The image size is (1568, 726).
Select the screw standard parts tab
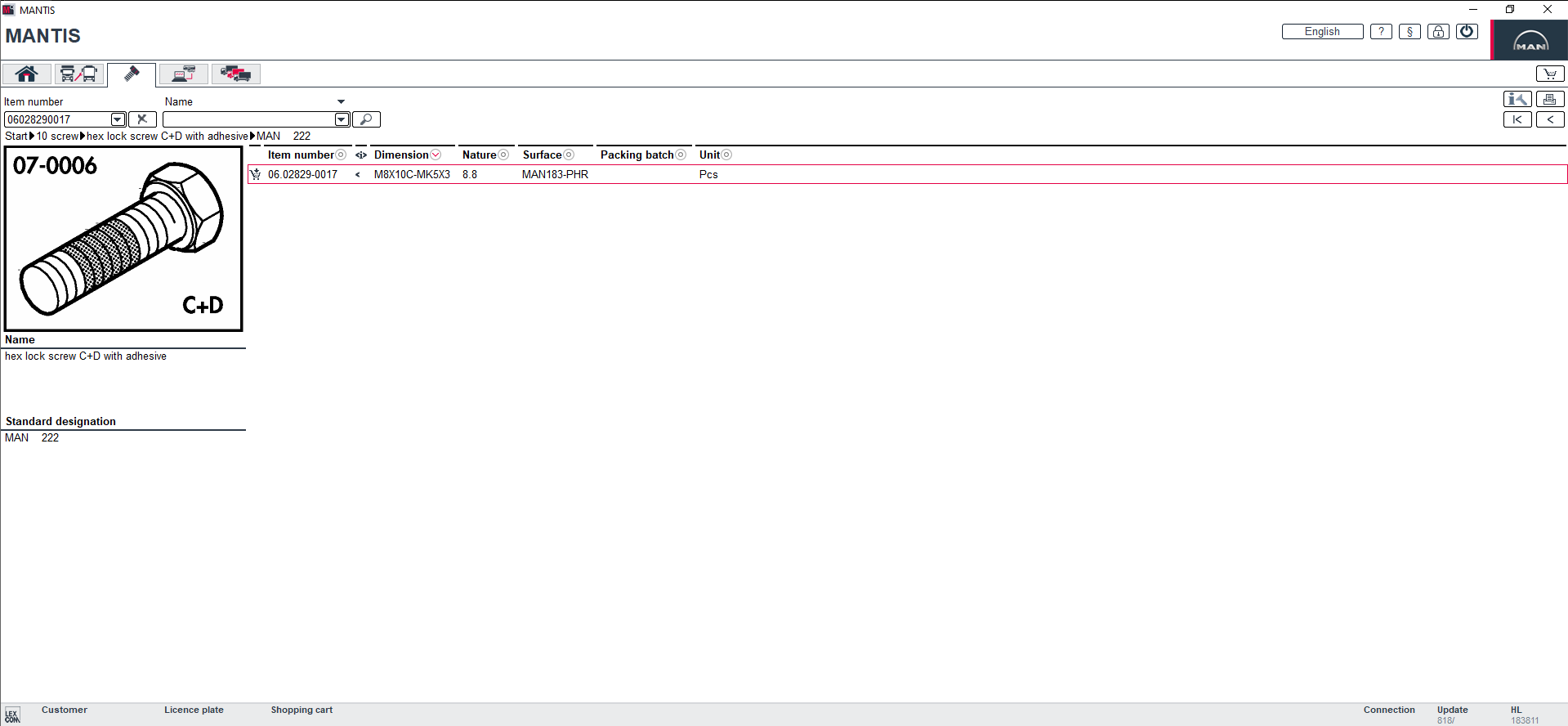132,74
